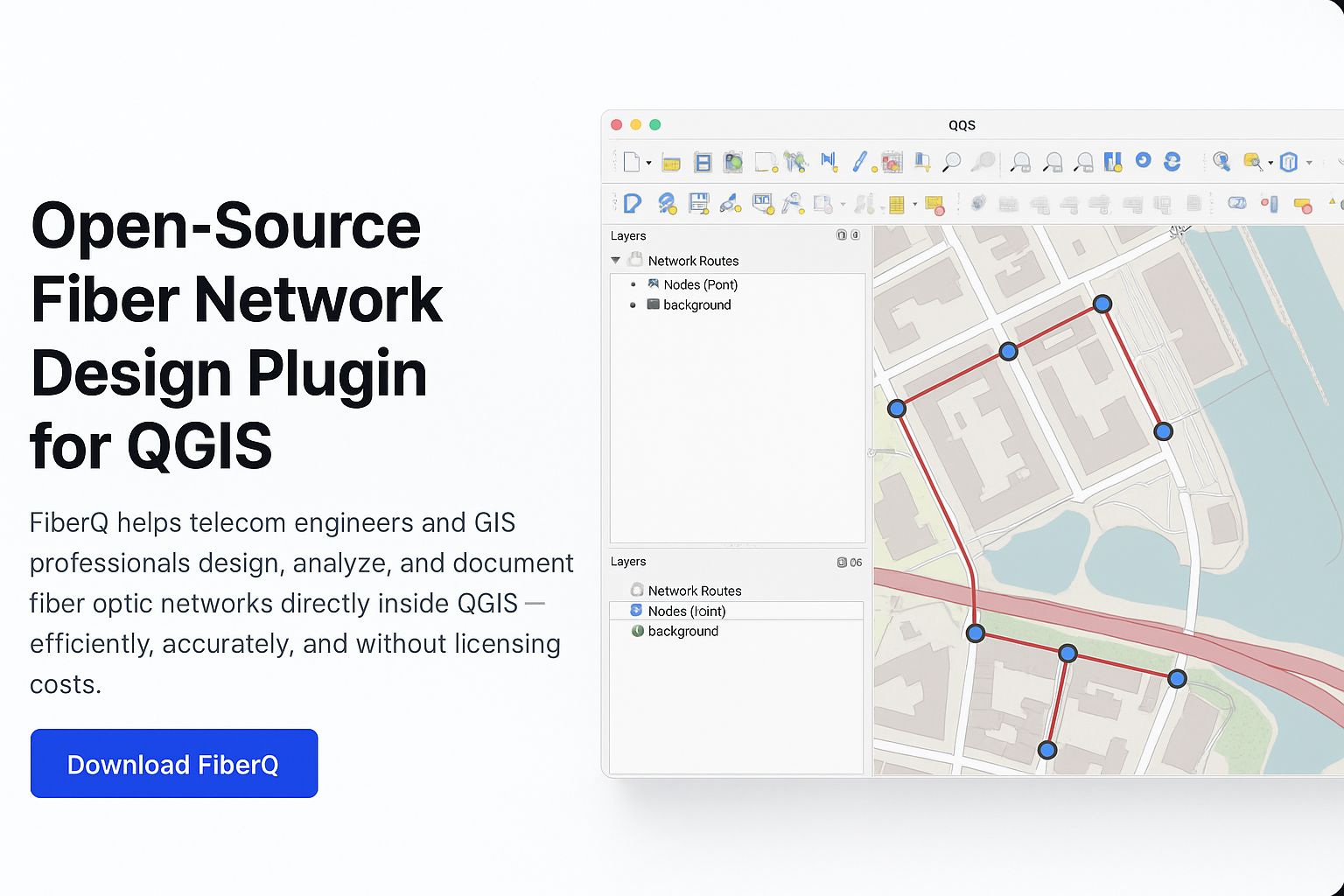
Task: Click first small button in upper Layers header
Action: [841, 235]
